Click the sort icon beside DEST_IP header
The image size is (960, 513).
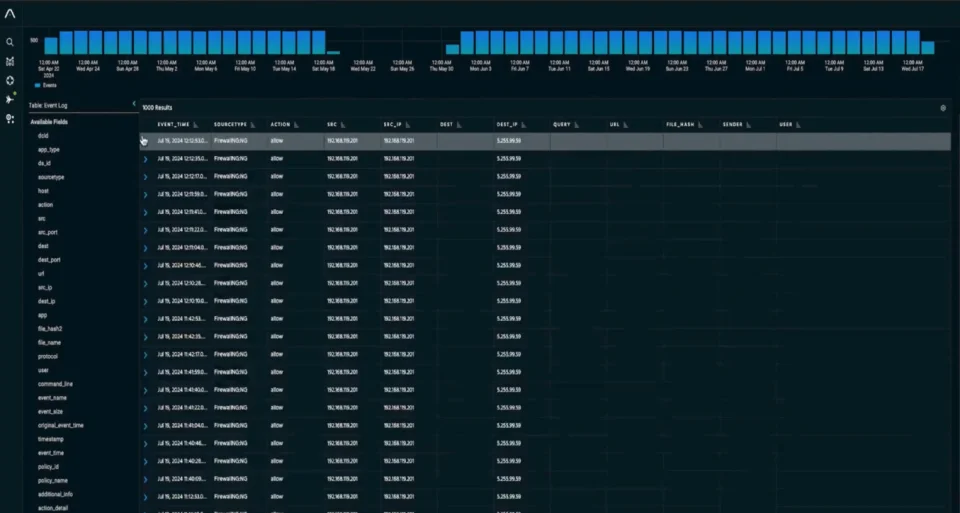tap(523, 125)
